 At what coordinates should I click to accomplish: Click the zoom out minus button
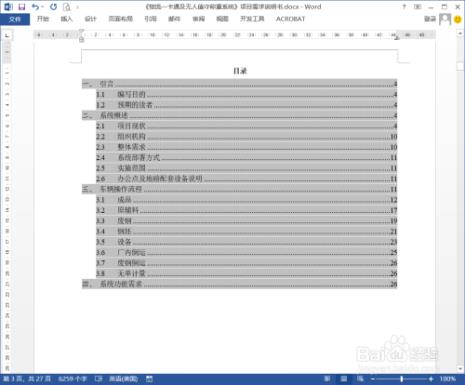coord(373,379)
